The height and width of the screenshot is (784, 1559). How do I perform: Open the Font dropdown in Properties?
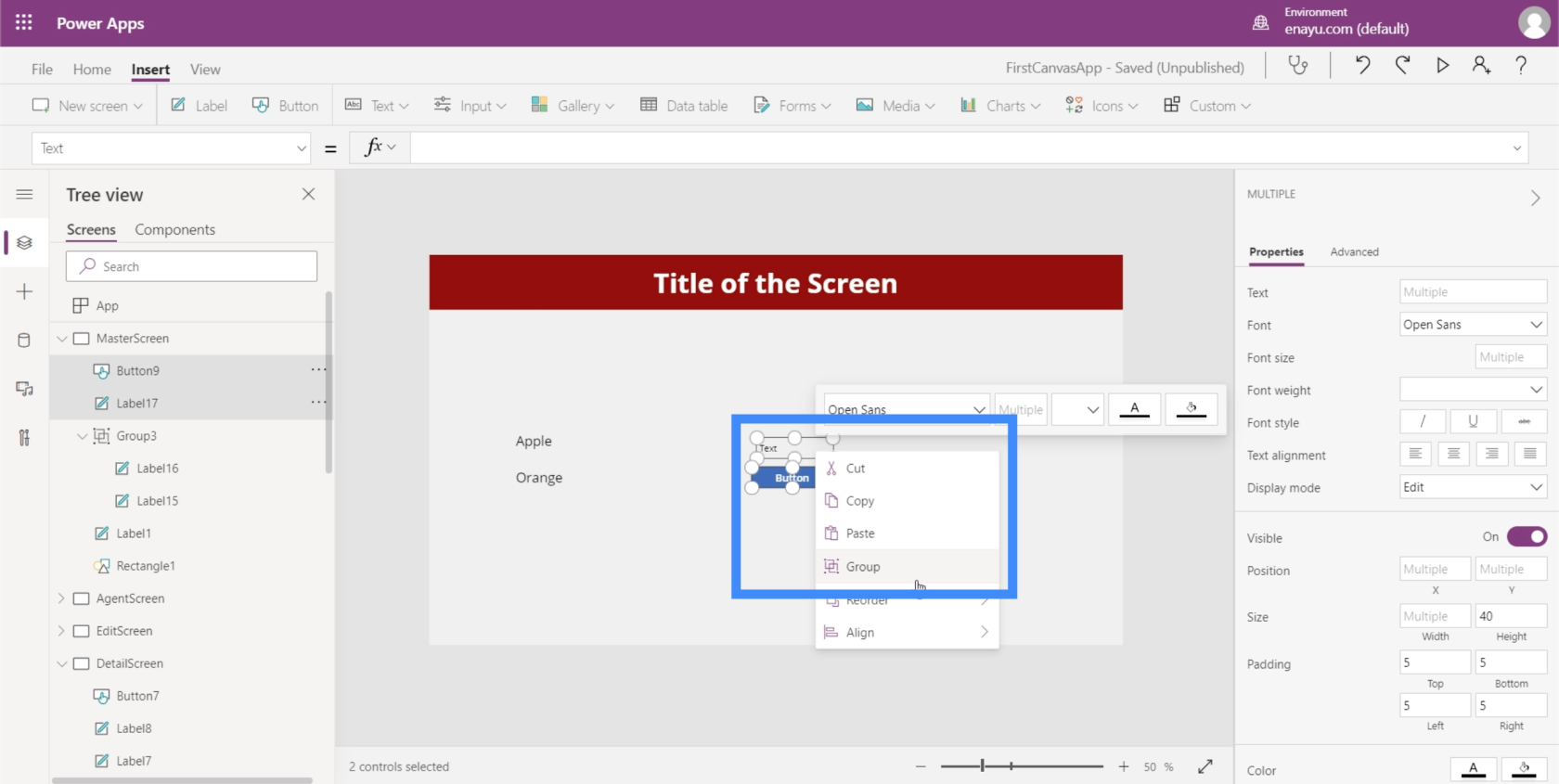click(1473, 324)
